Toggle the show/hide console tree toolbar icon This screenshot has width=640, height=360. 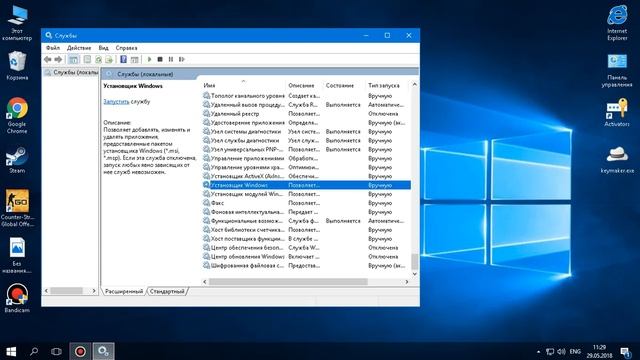[73, 60]
